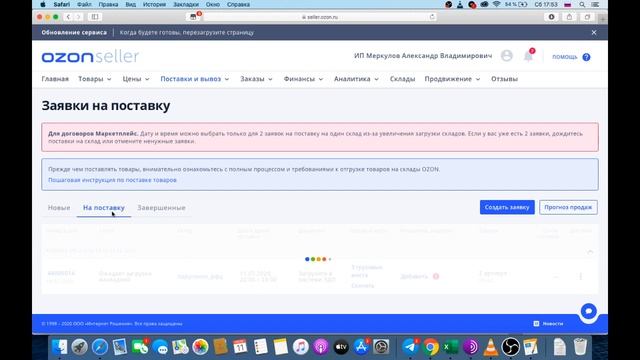The width and height of the screenshot is (640, 360).
Task: Open OBS Studio in the dock
Action: click(x=510, y=347)
